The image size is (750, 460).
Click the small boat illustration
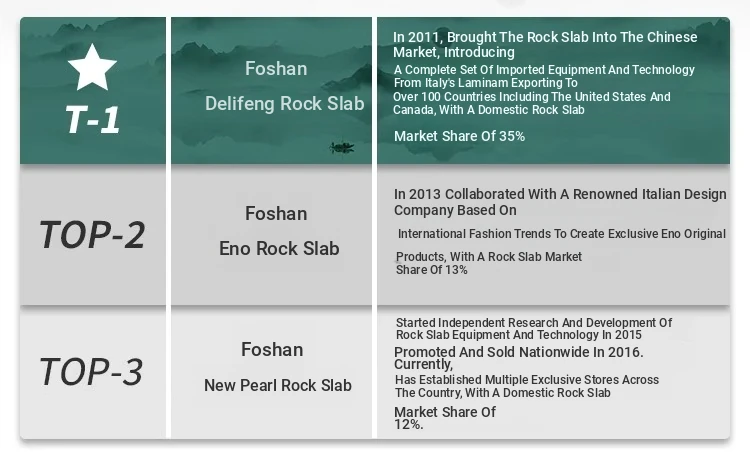point(342,147)
